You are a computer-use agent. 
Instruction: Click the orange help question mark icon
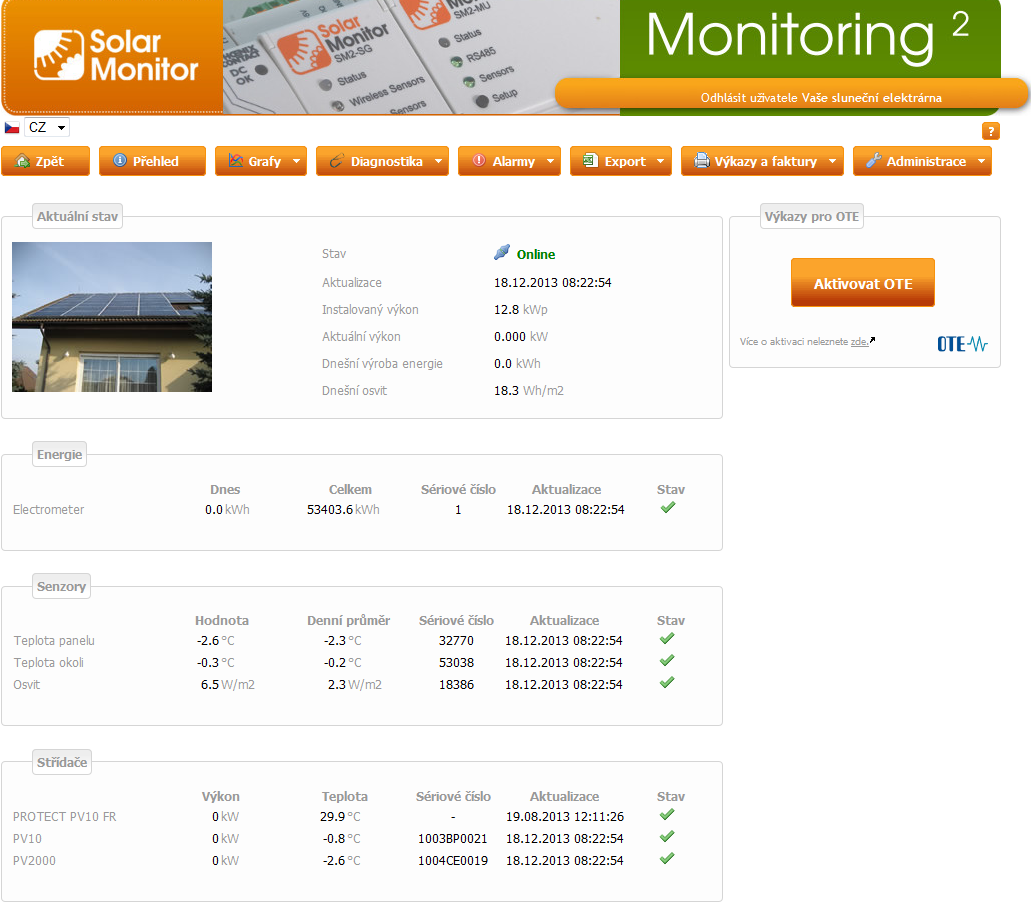991,131
